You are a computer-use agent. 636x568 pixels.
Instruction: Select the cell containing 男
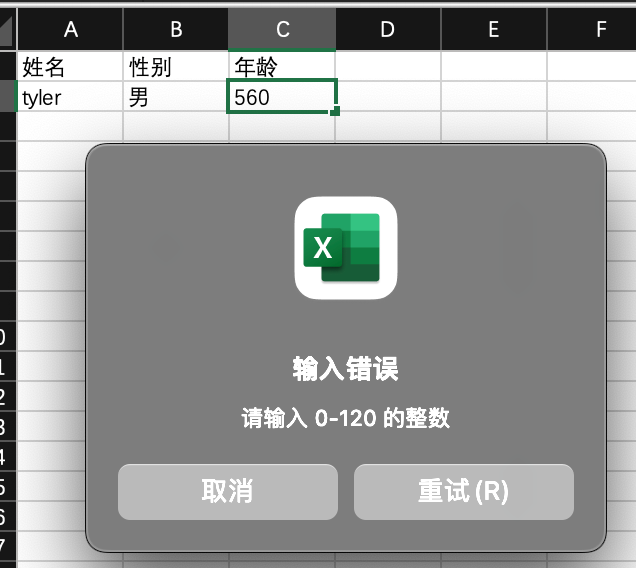[x=176, y=97]
